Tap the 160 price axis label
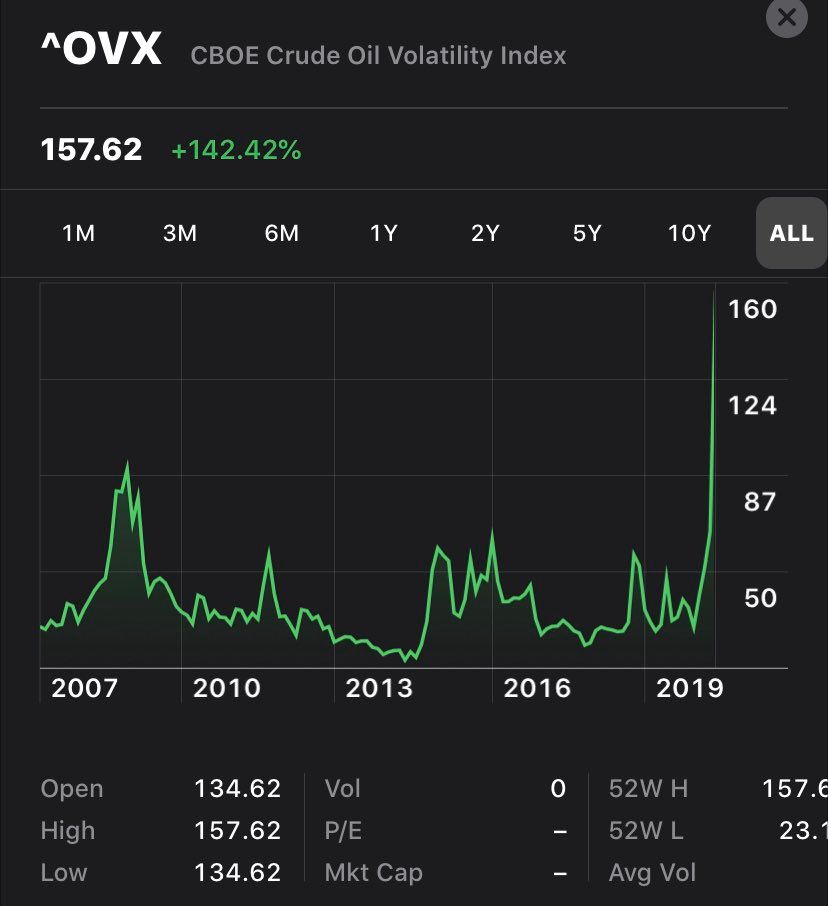This screenshot has width=828, height=906. pos(753,309)
